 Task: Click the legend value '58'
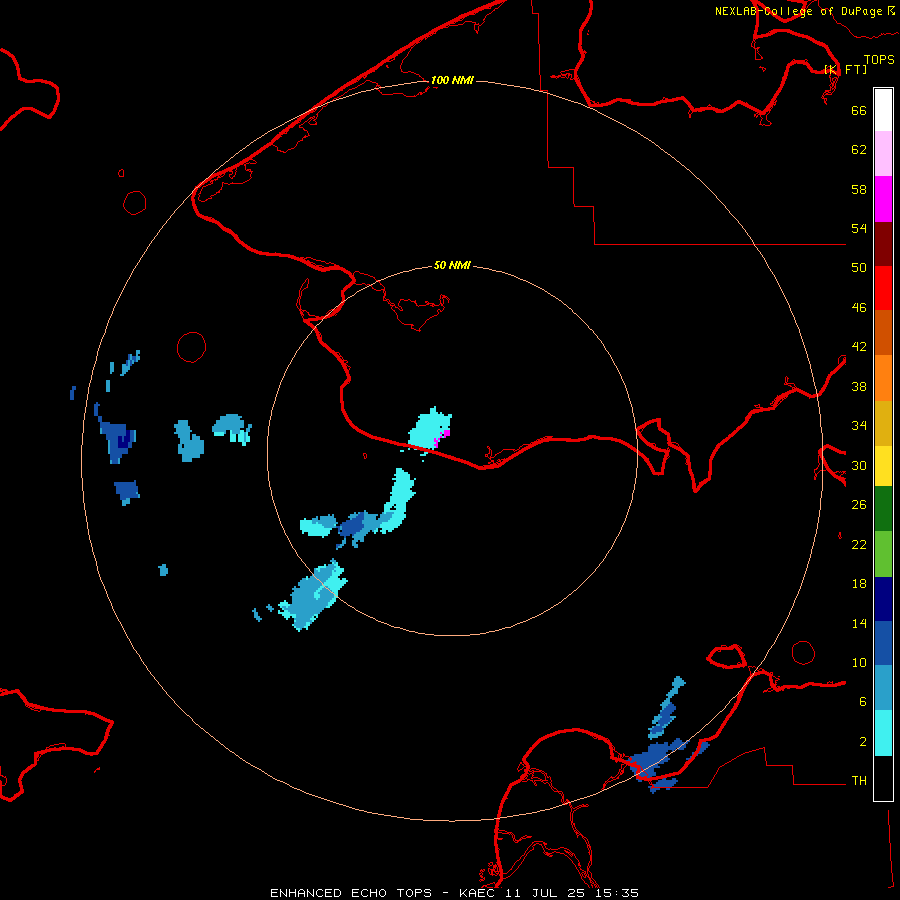click(859, 189)
